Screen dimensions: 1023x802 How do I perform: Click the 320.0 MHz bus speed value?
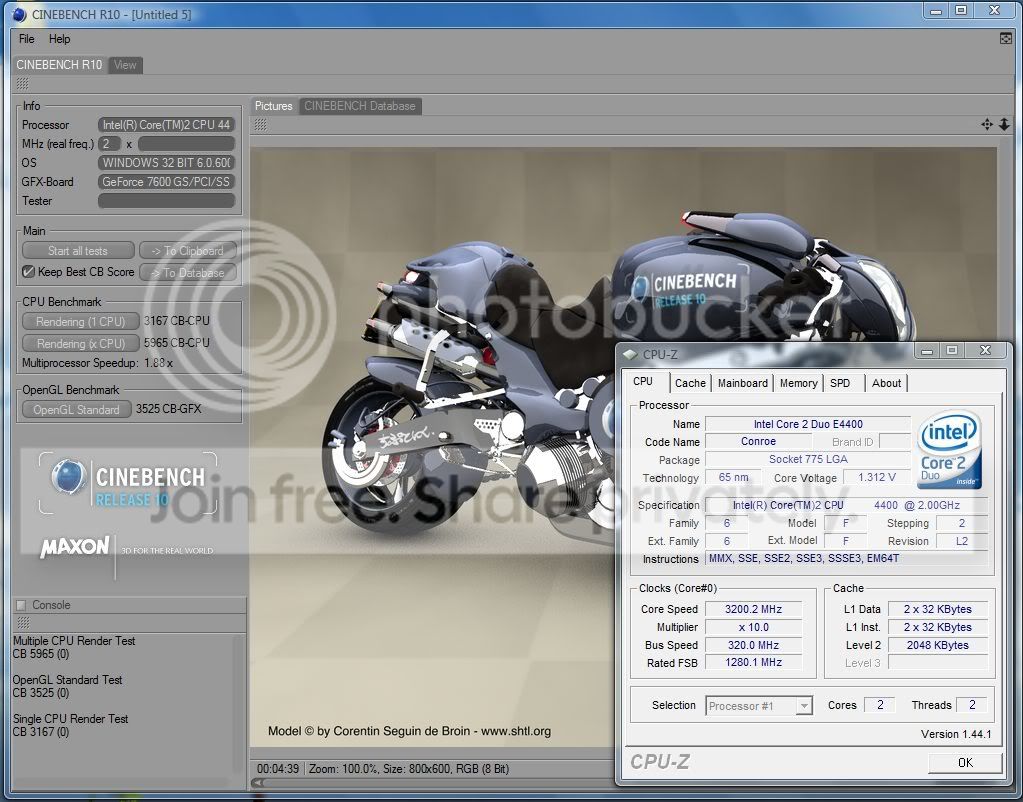pos(754,645)
